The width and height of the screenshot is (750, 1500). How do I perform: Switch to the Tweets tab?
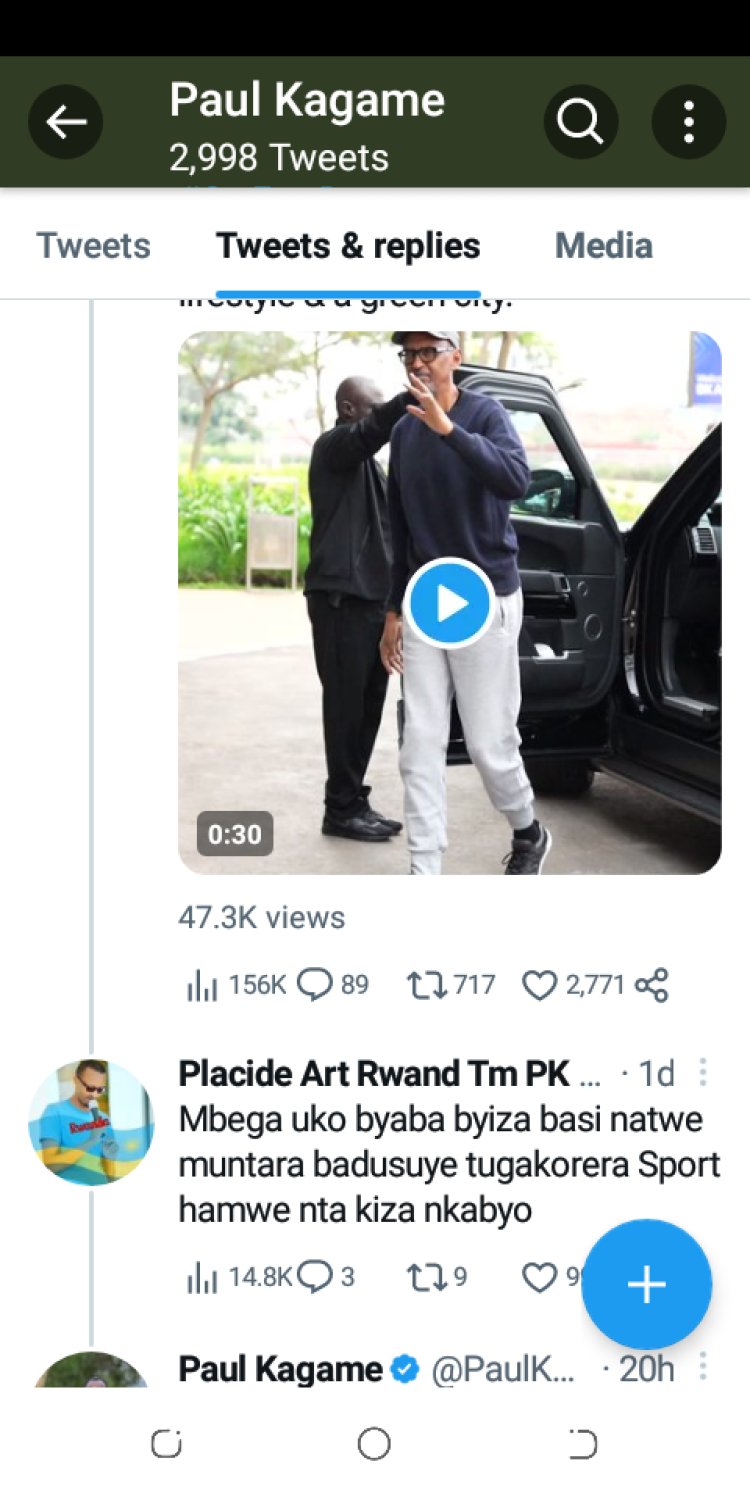coord(93,246)
